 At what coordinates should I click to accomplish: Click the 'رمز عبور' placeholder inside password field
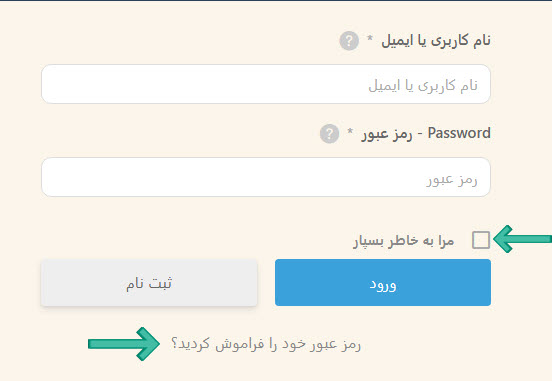[x=452, y=180]
